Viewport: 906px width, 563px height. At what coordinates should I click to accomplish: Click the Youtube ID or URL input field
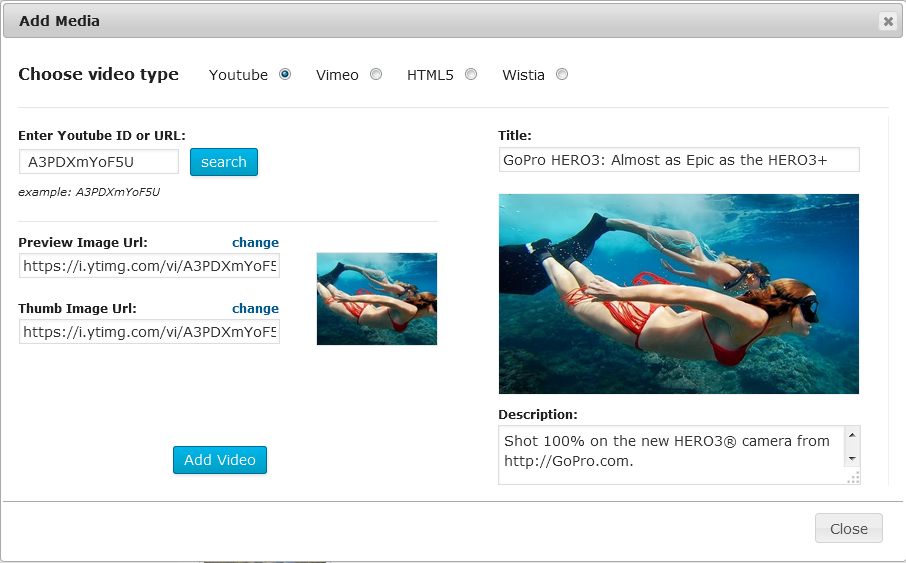tap(99, 162)
